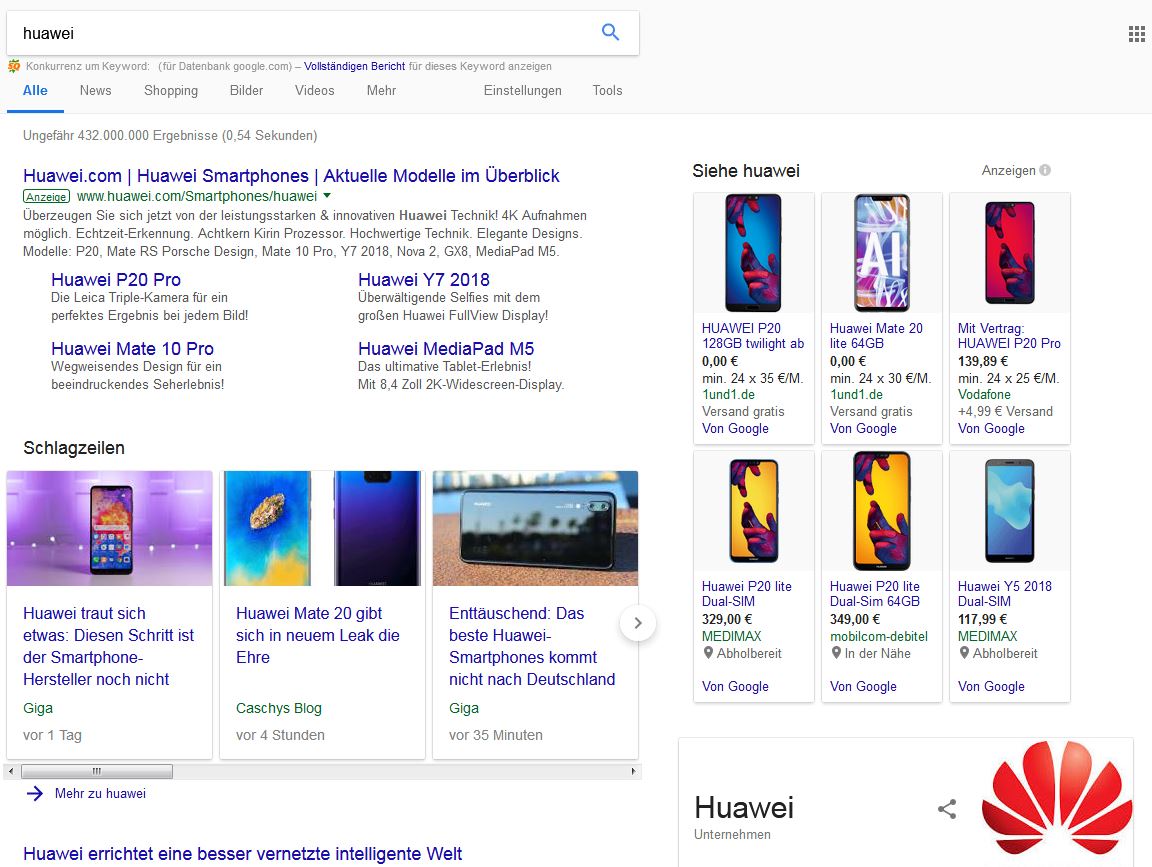1152x867 pixels.
Task: Open the Google apps grid icon
Action: click(x=1136, y=34)
